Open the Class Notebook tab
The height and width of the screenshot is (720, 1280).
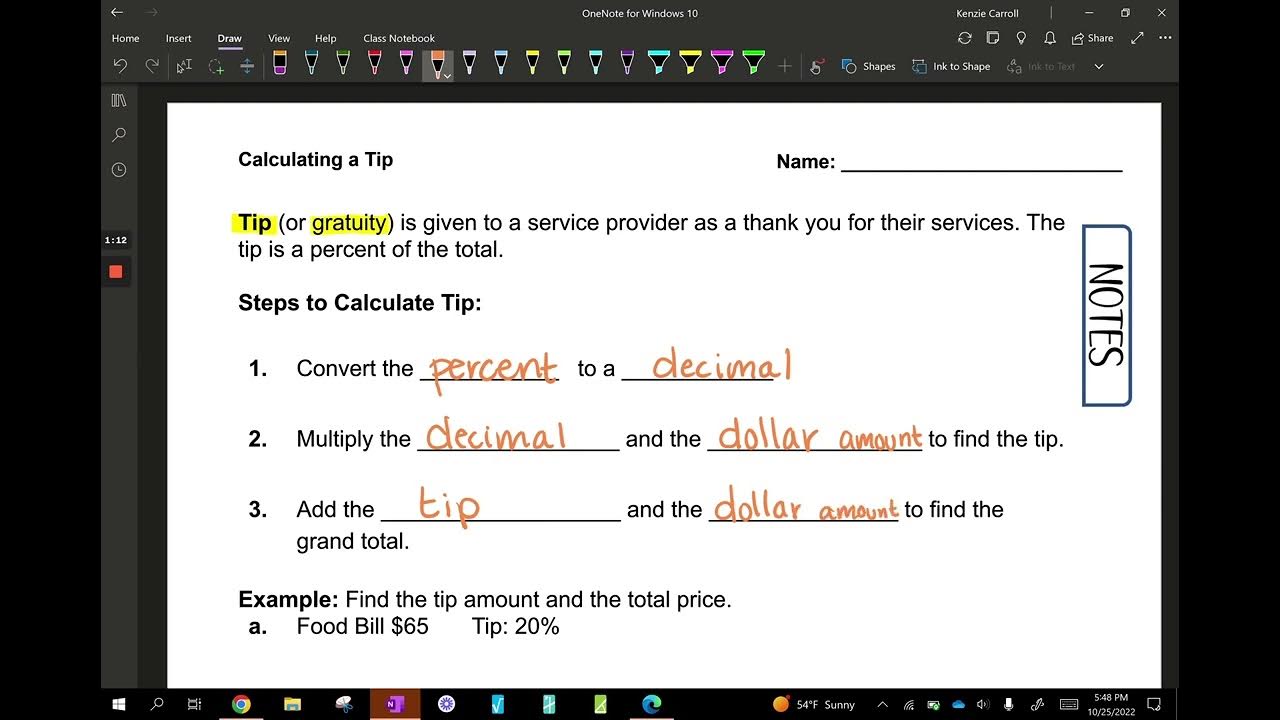coord(399,38)
